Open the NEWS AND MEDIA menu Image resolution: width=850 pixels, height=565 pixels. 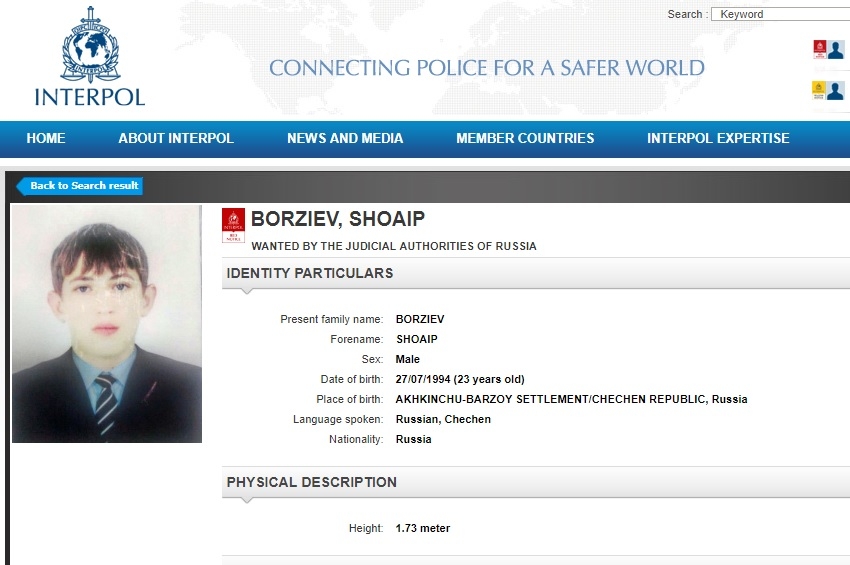(345, 138)
